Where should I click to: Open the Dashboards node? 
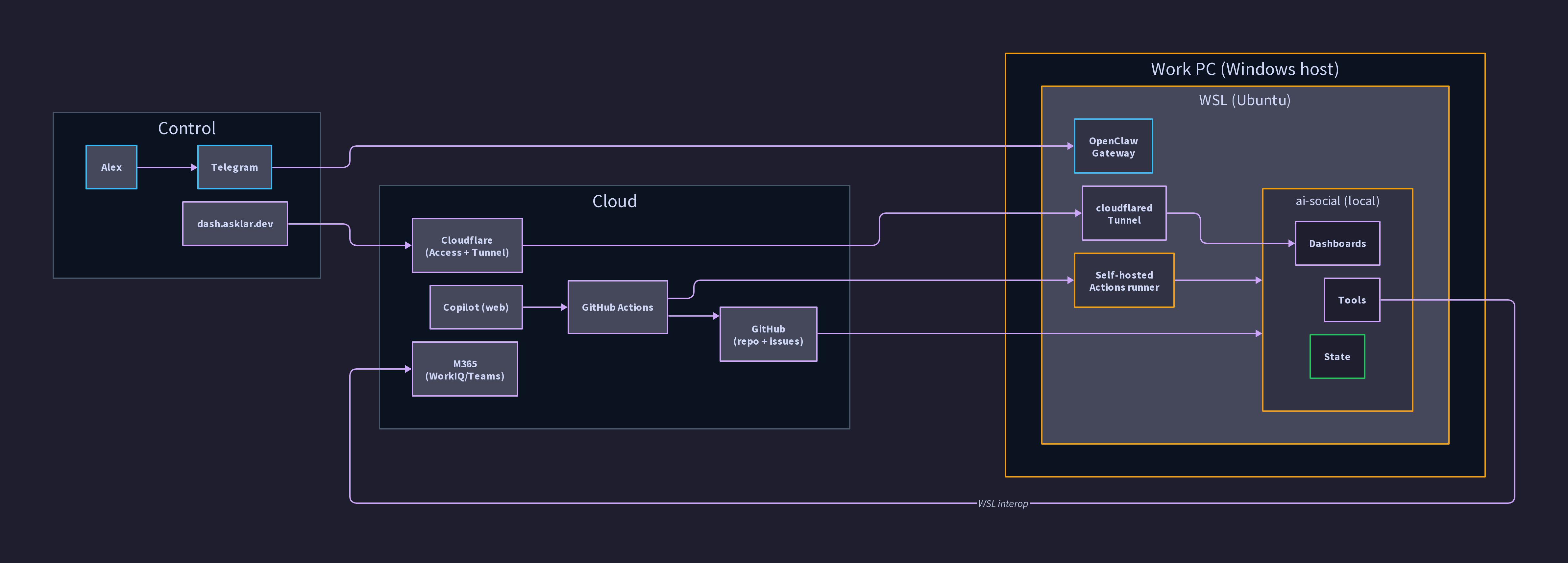pos(1337,243)
